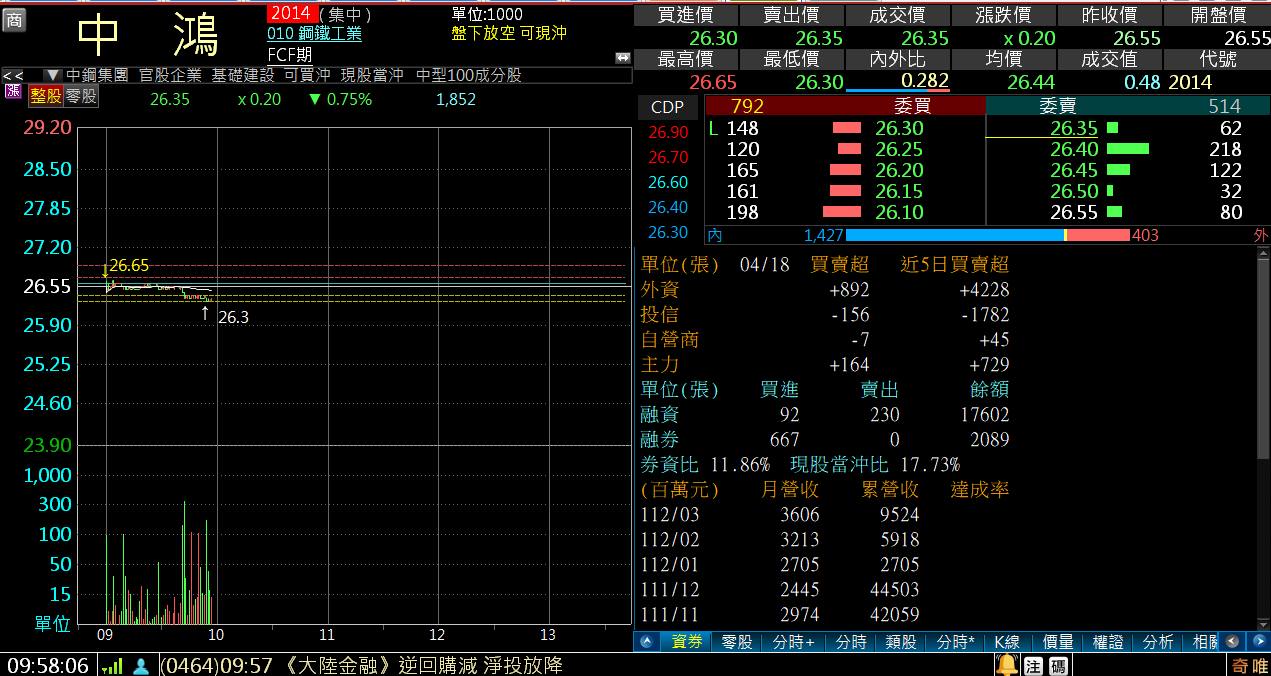Switch to the 分時+ tab
Screen dimensions: 1271x676
793,642
